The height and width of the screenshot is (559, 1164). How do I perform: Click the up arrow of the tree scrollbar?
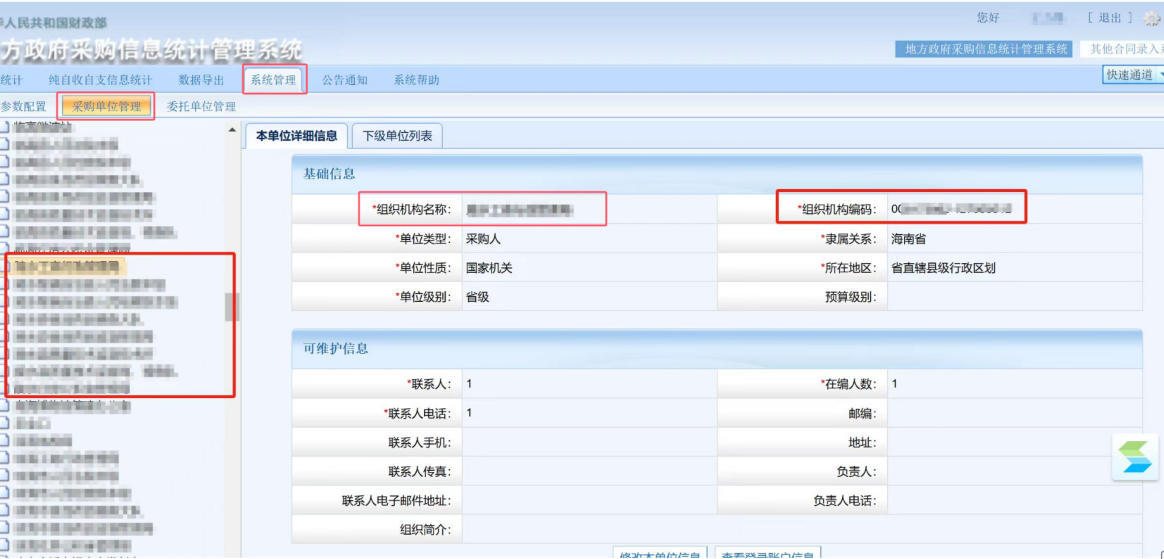(x=232, y=131)
